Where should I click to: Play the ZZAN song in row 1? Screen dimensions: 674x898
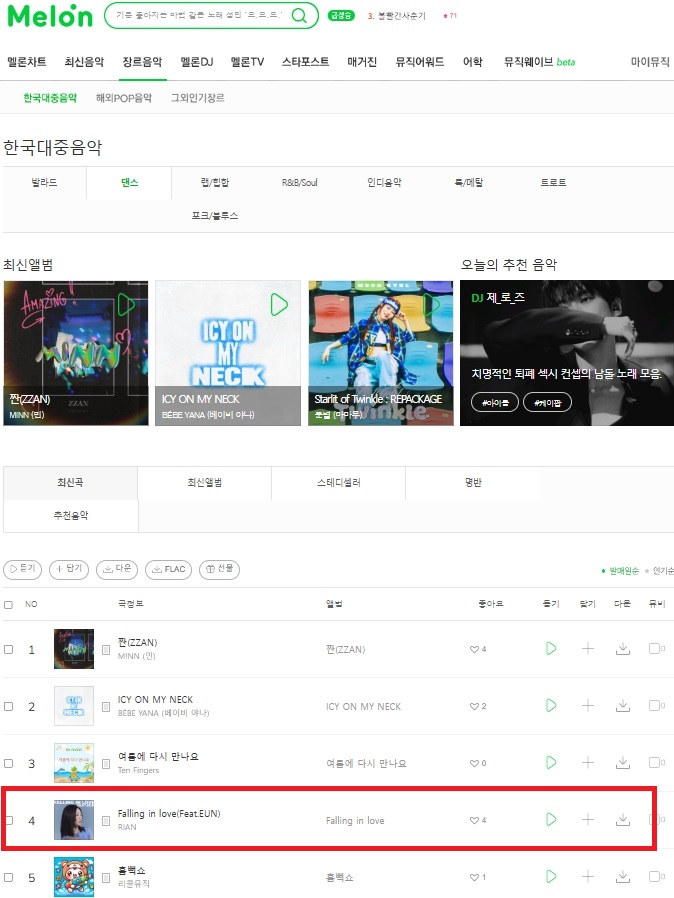[x=551, y=649]
